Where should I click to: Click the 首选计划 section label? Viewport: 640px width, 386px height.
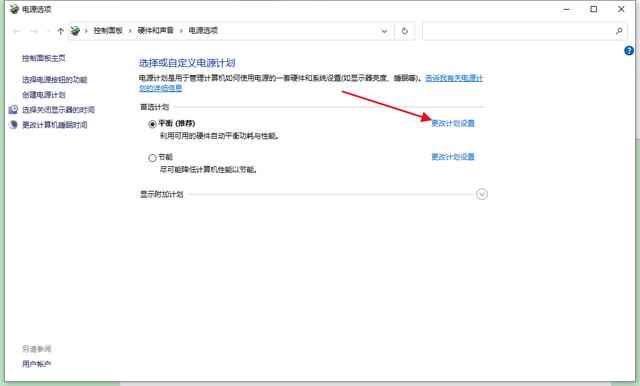(154, 107)
